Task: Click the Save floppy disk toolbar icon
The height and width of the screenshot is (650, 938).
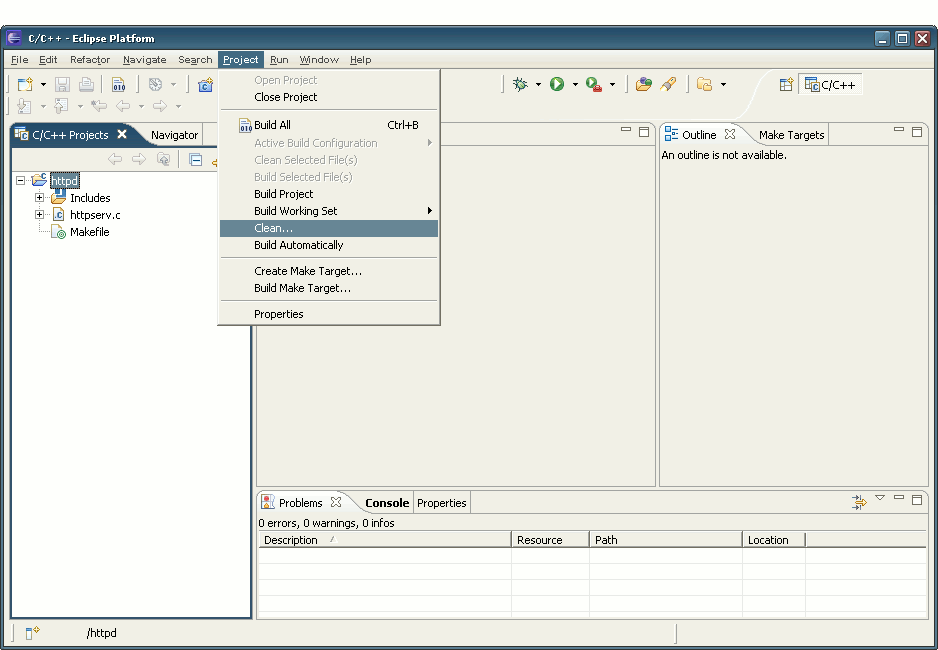Action: pos(62,84)
